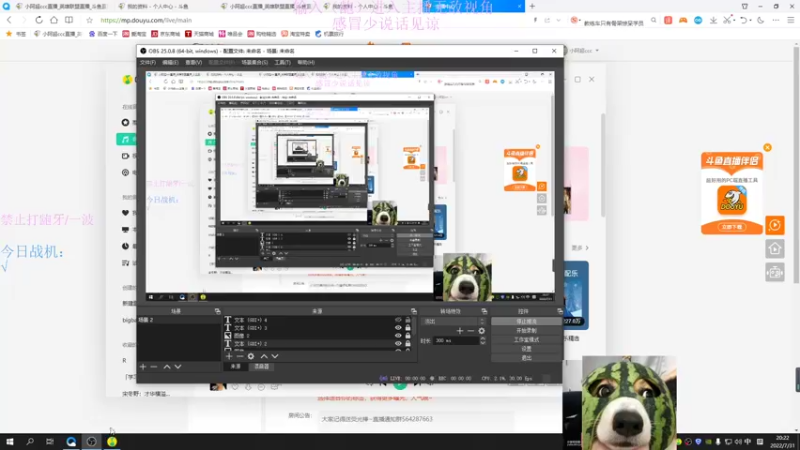Switch to Mixer tab below source list

click(261, 366)
